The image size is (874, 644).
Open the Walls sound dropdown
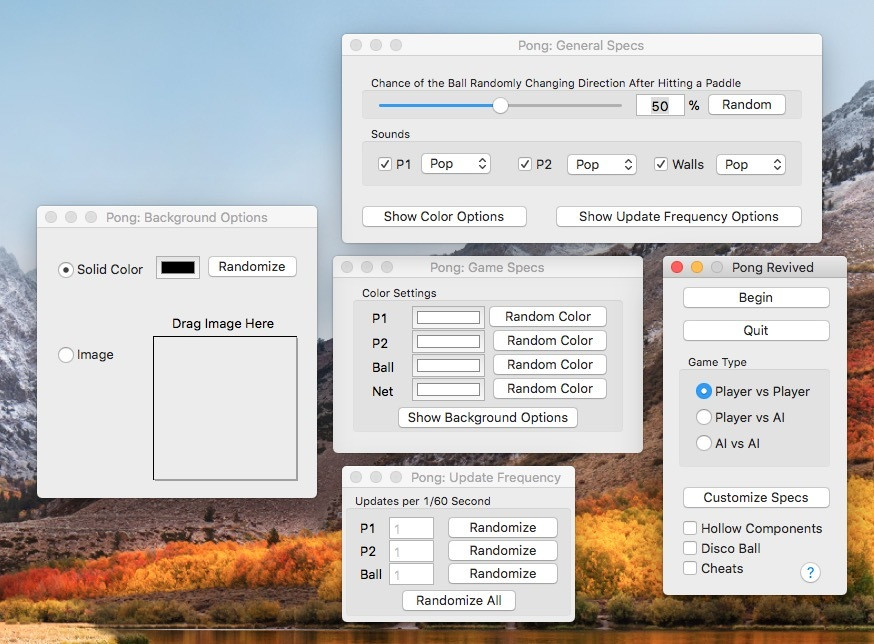pos(751,164)
